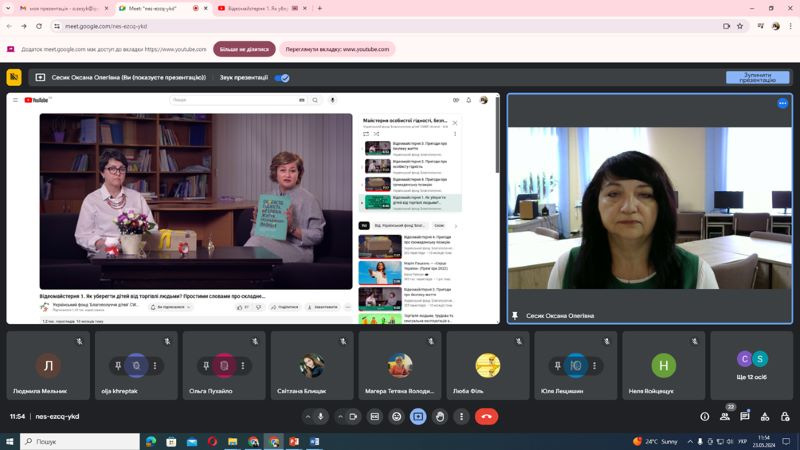Click the browser reload button
The image size is (800, 450).
(39, 26)
